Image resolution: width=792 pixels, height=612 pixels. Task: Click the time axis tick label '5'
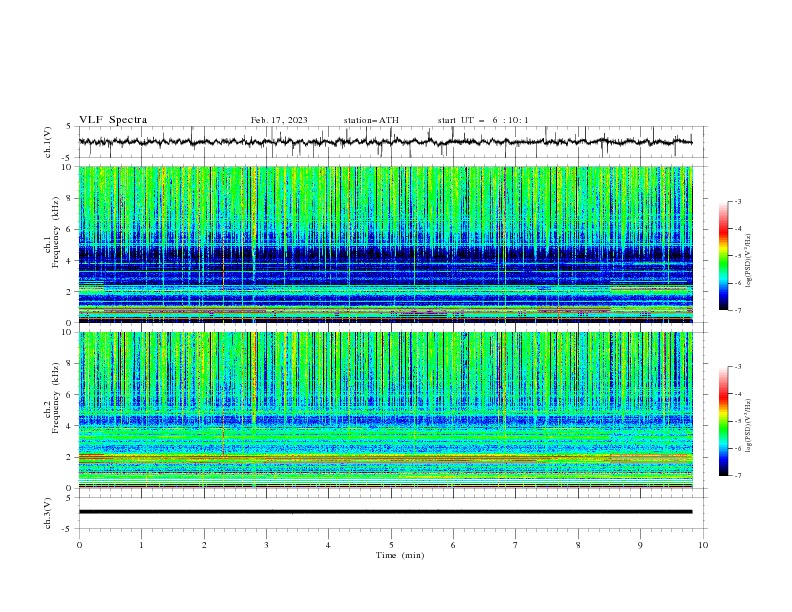(391, 545)
